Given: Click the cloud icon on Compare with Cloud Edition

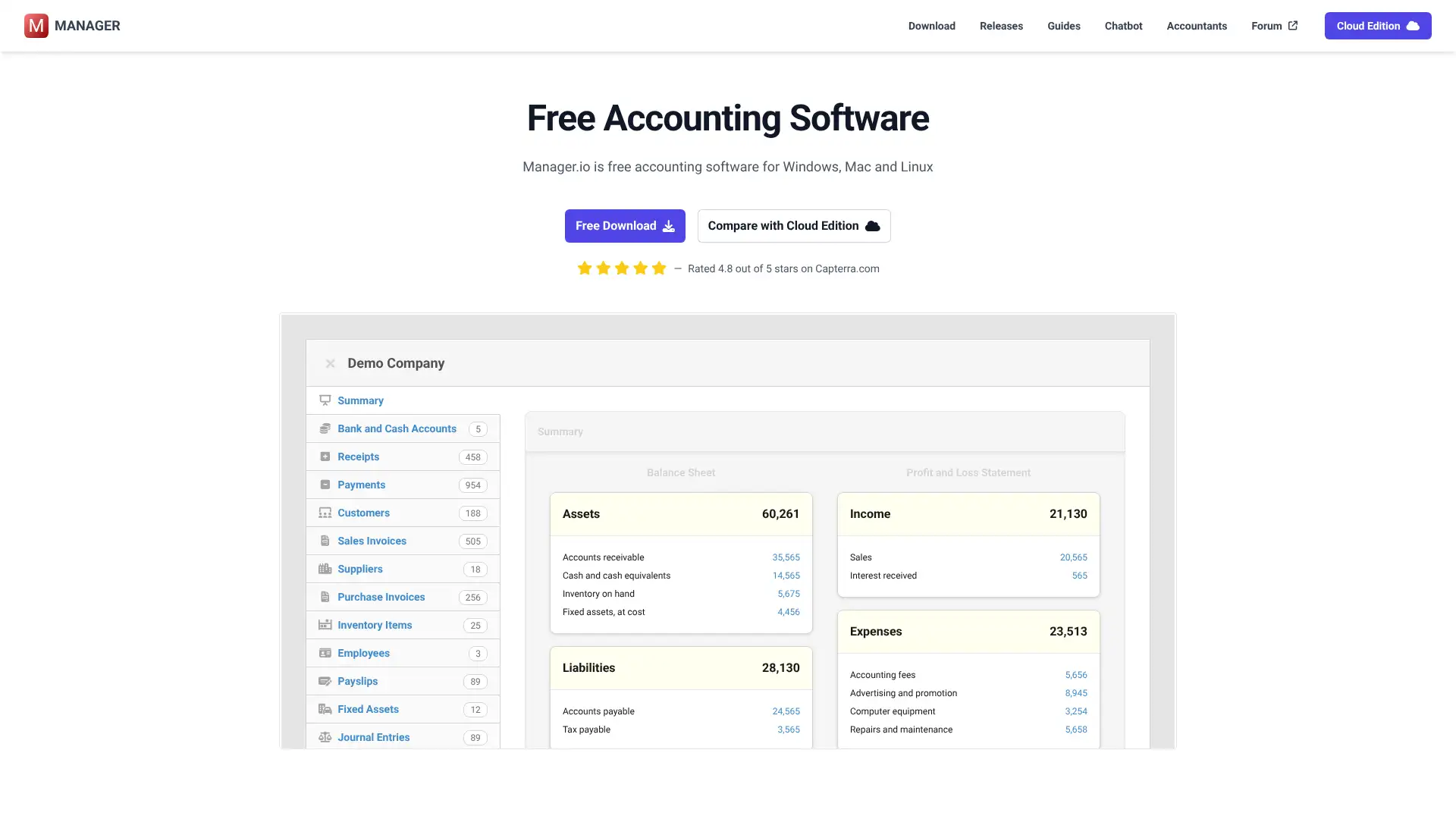Looking at the screenshot, I should tap(873, 226).
